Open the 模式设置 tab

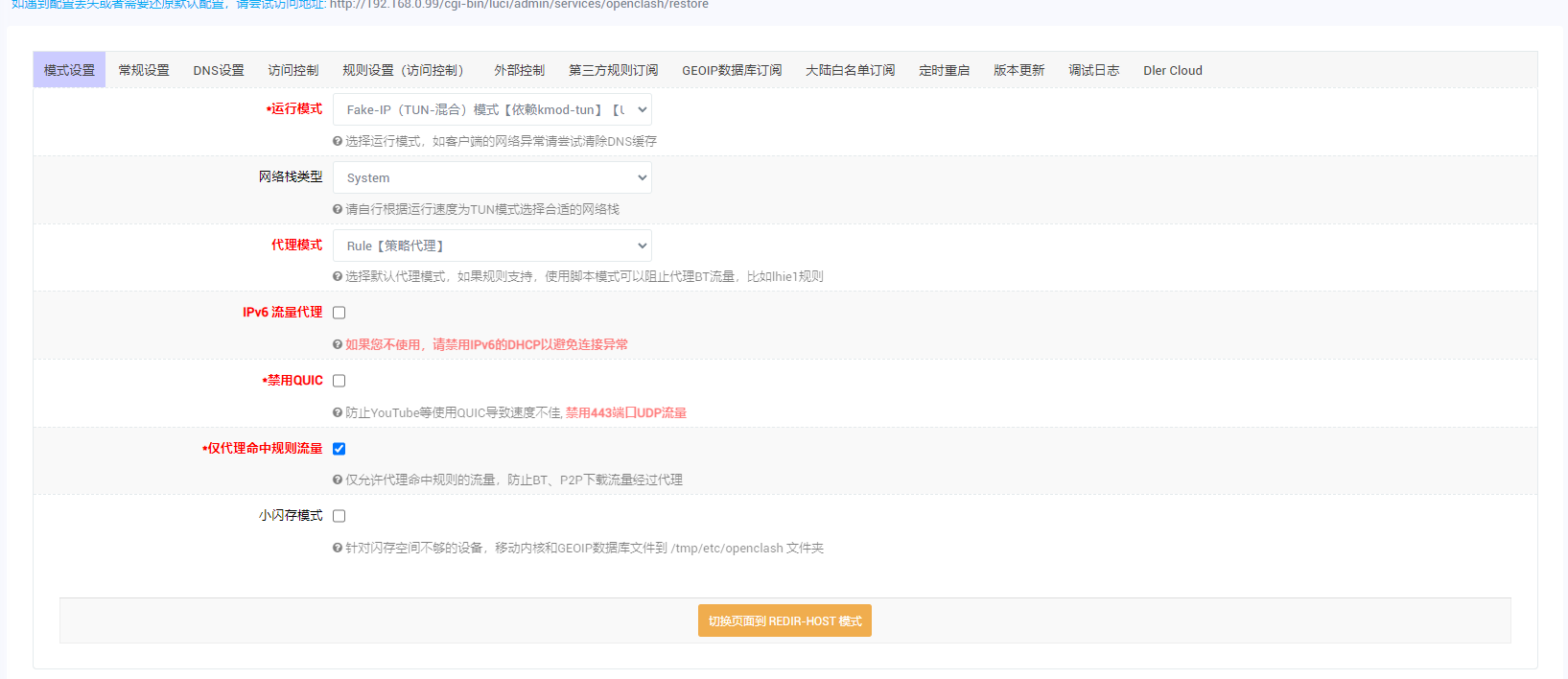[x=69, y=70]
